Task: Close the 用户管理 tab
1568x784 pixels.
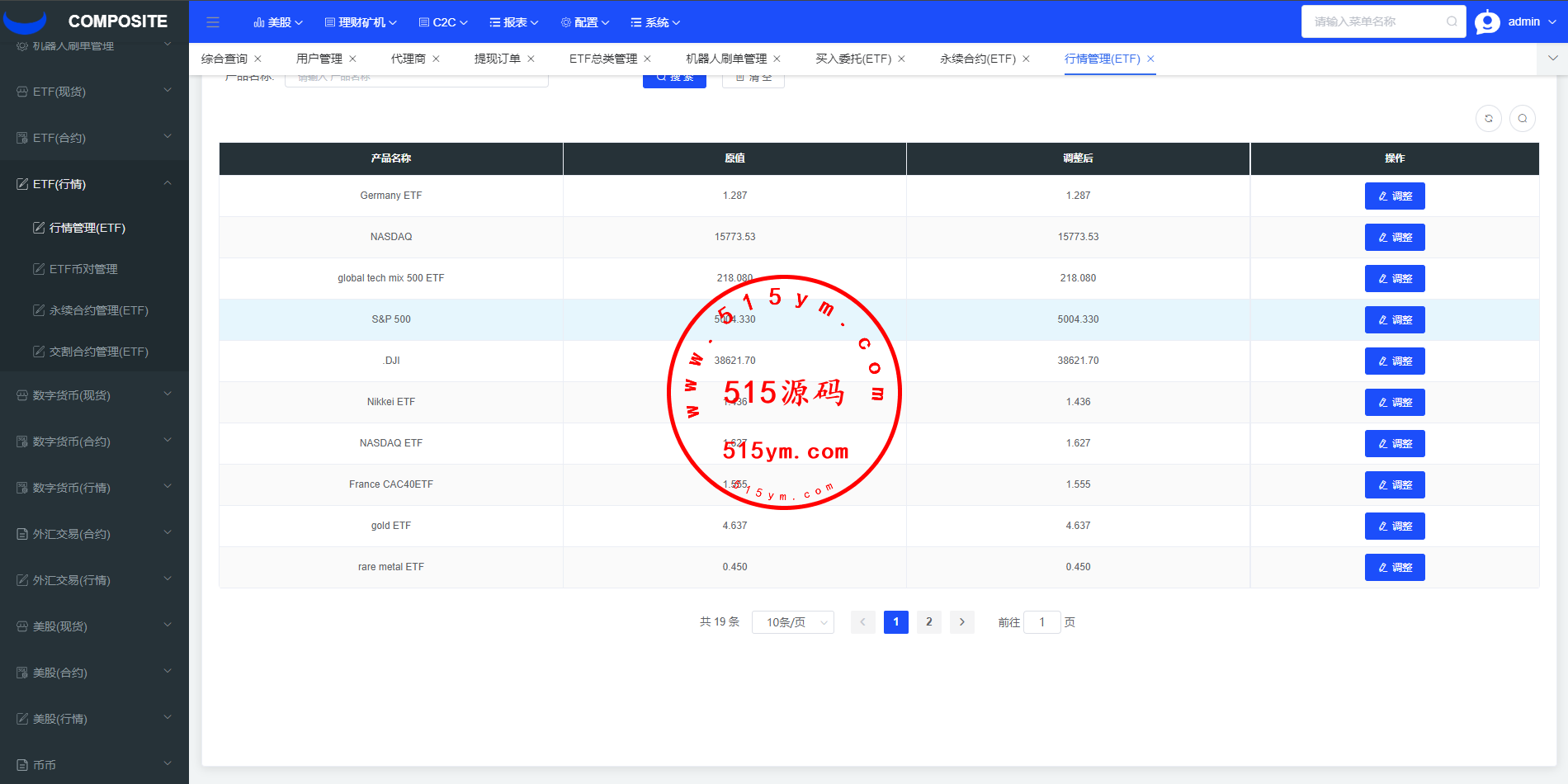Action: (x=352, y=59)
